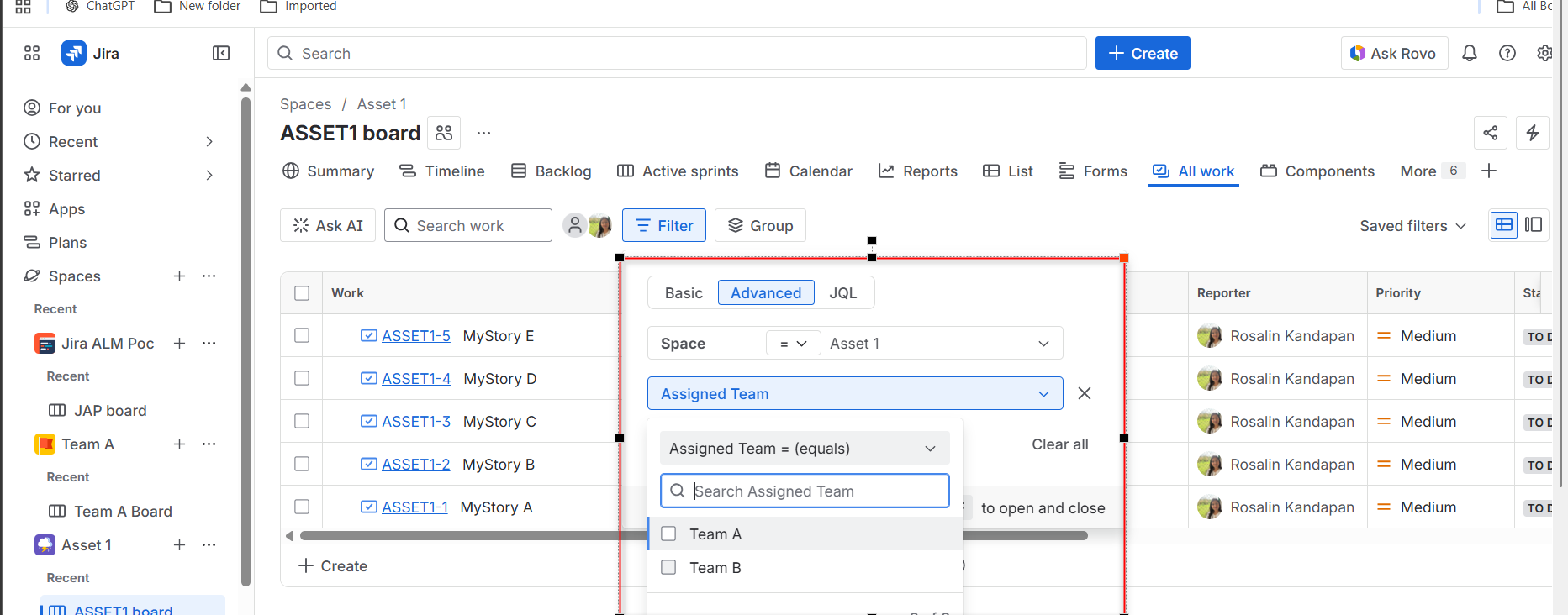Image resolution: width=1568 pixels, height=615 pixels.
Task: Open the More views dropdown
Action: pos(1433,171)
